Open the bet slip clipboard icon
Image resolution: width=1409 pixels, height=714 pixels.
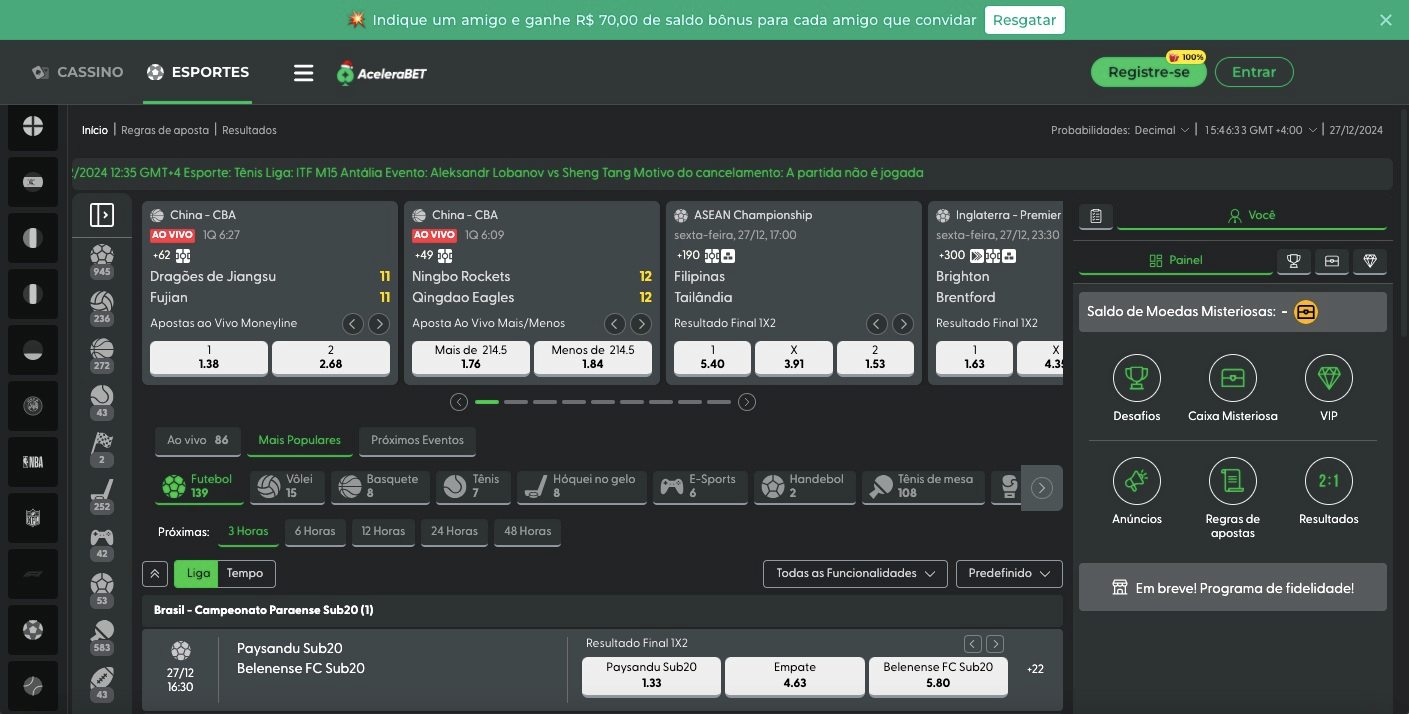[1096, 216]
